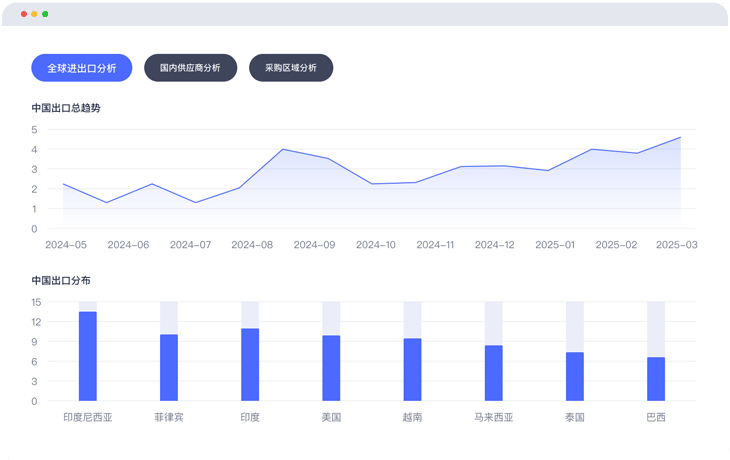Click the 中国出口总趋势 chart title

(x=66, y=108)
